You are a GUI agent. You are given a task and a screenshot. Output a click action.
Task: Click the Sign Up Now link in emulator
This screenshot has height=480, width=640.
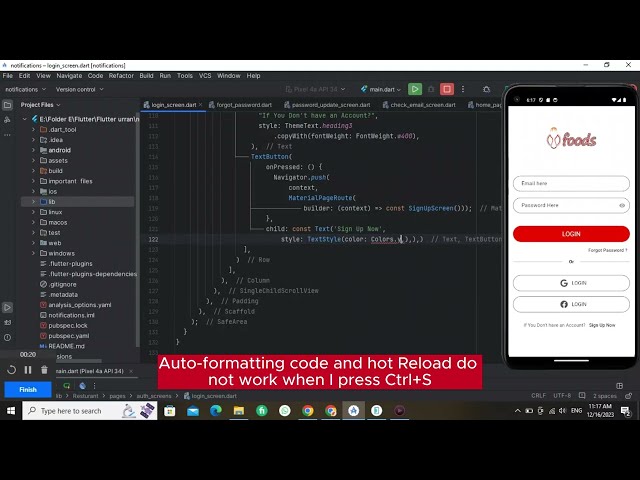click(x=602, y=325)
